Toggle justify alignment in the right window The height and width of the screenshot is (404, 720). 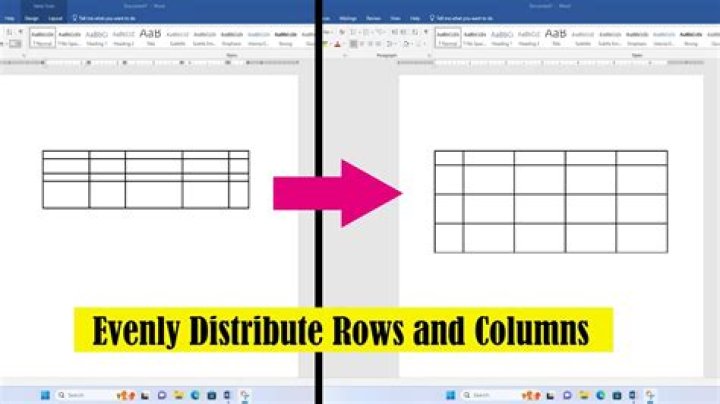click(x=378, y=44)
